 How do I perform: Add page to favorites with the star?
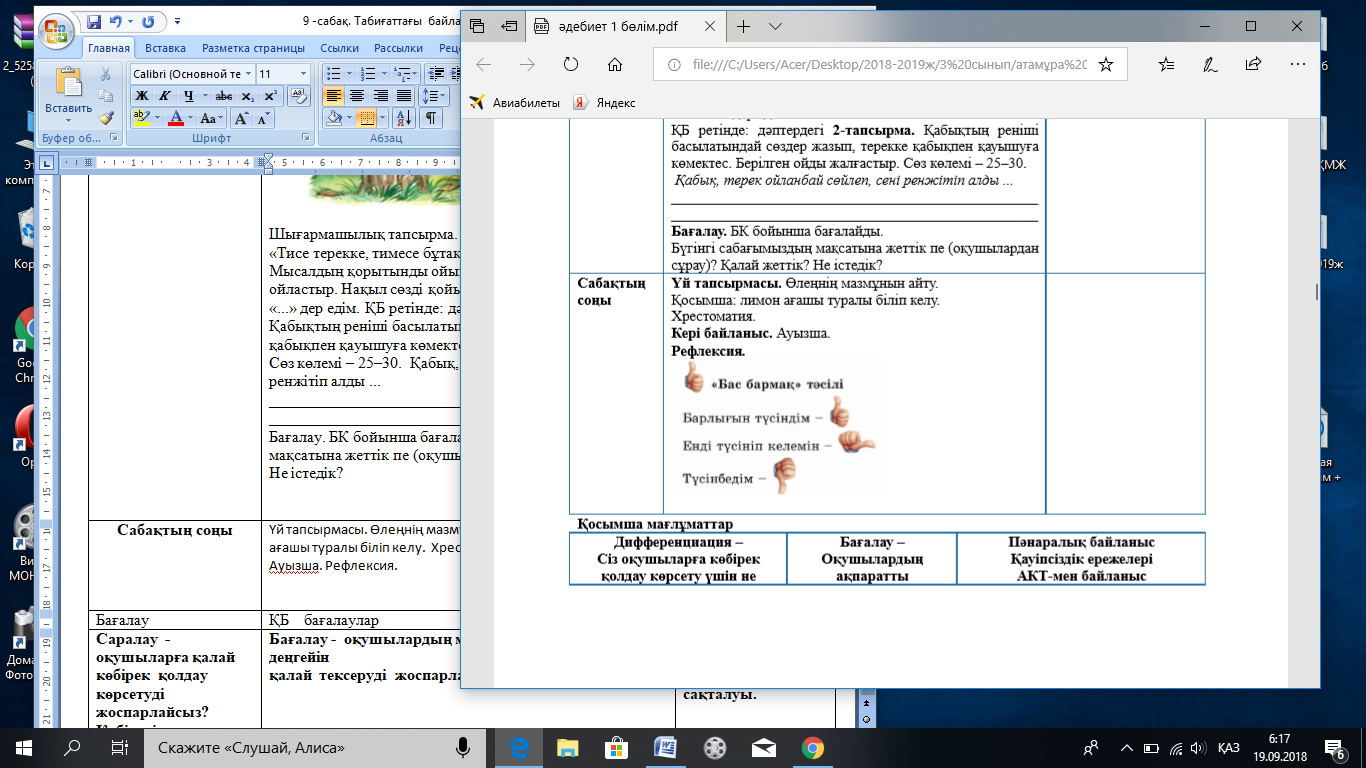[1105, 64]
